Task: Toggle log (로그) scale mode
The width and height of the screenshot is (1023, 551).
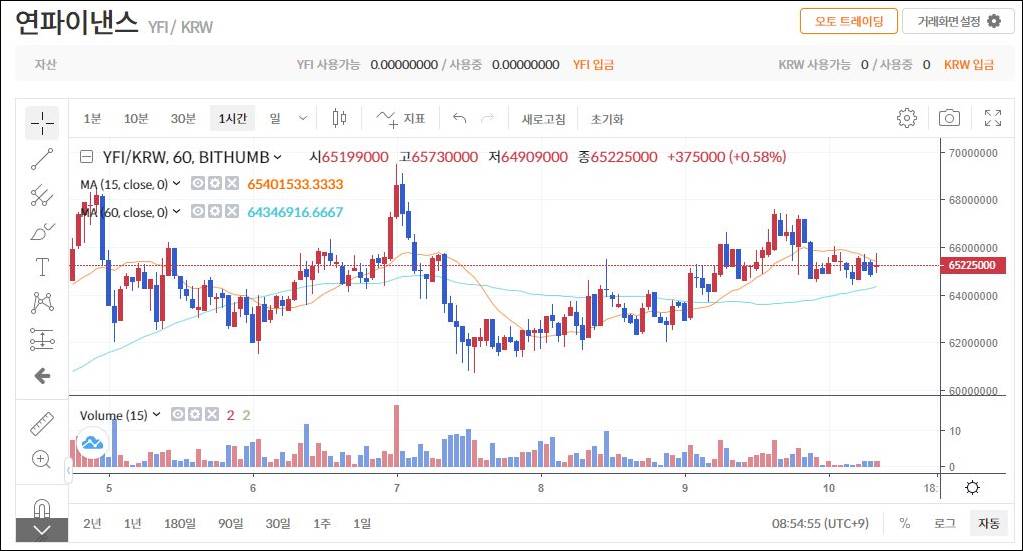Action: click(x=944, y=523)
